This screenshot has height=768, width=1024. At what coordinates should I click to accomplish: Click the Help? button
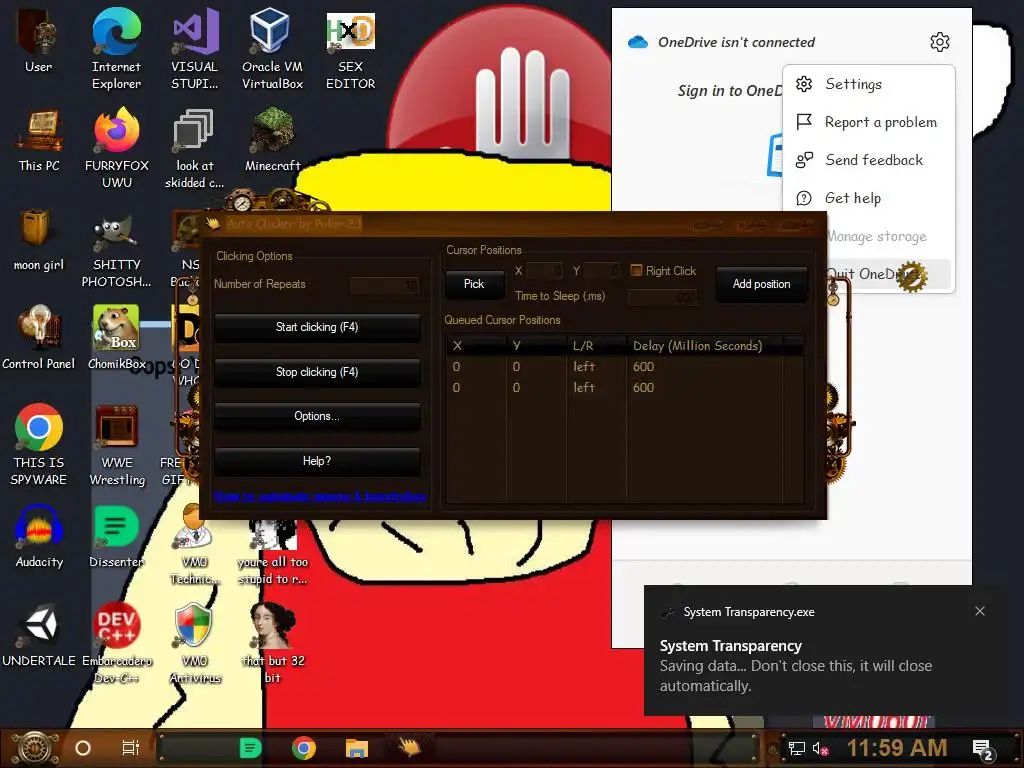point(317,461)
